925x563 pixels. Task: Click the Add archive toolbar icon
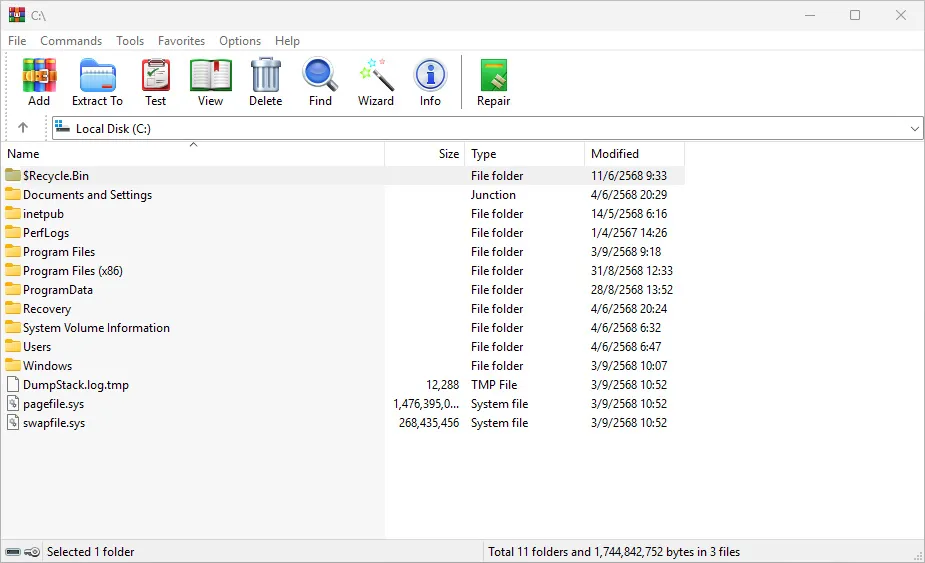click(39, 76)
